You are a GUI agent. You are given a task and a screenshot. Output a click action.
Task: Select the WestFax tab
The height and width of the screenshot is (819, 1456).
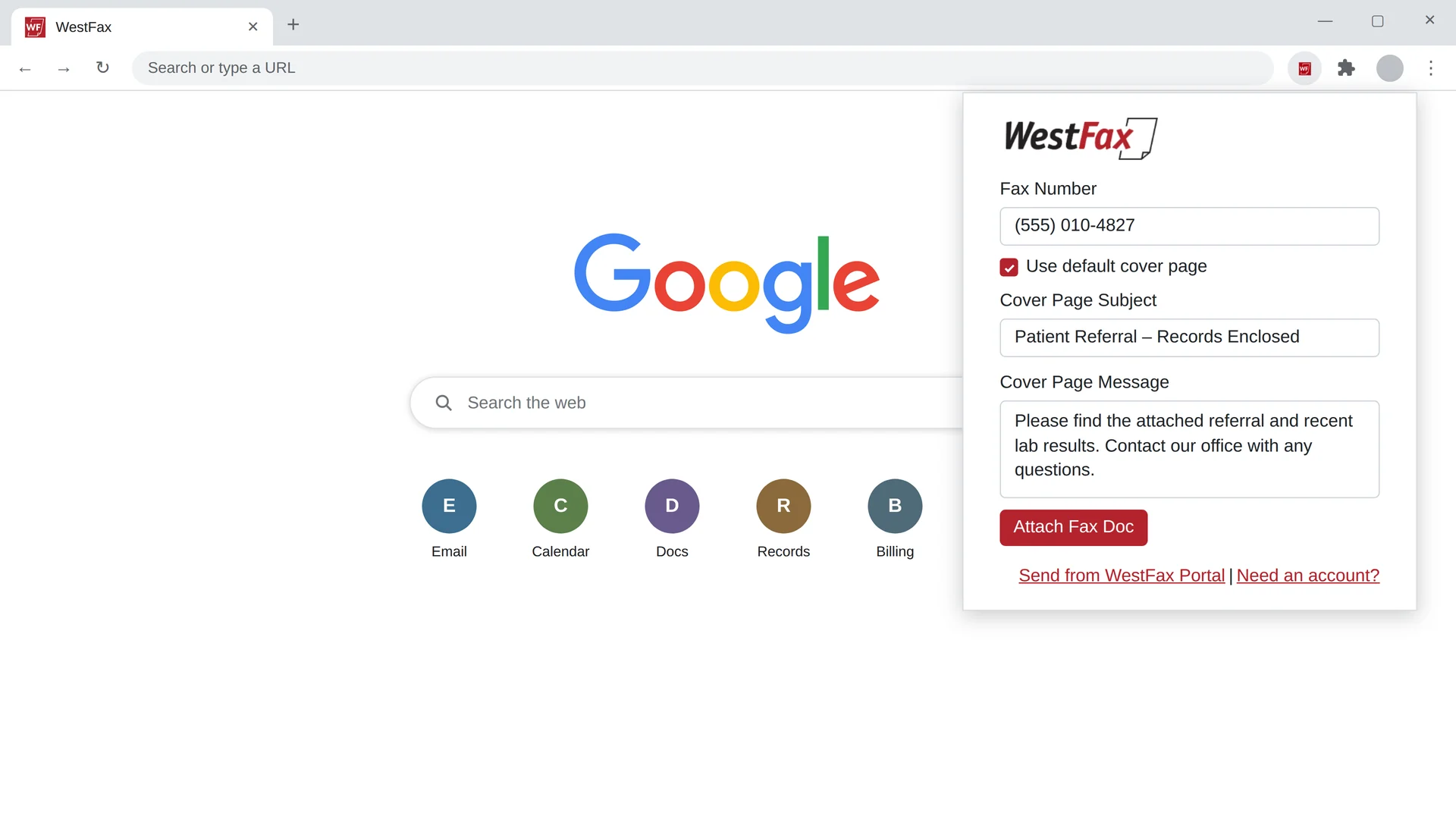(x=142, y=27)
